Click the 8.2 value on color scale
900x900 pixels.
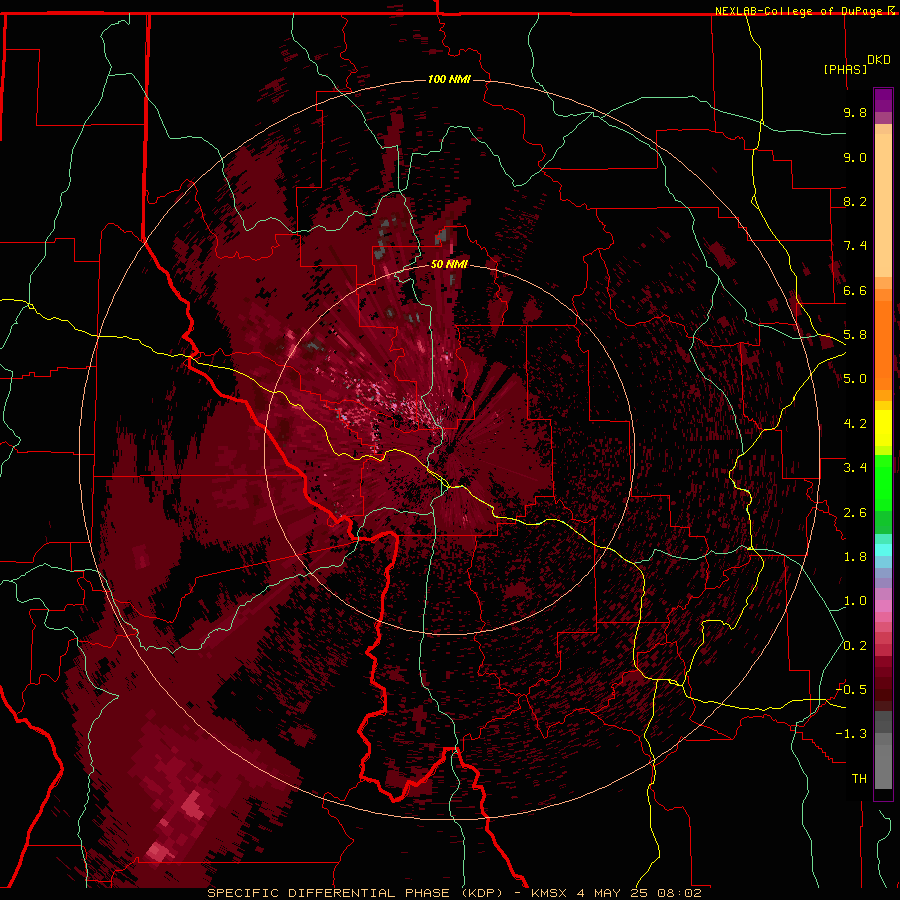[855, 201]
